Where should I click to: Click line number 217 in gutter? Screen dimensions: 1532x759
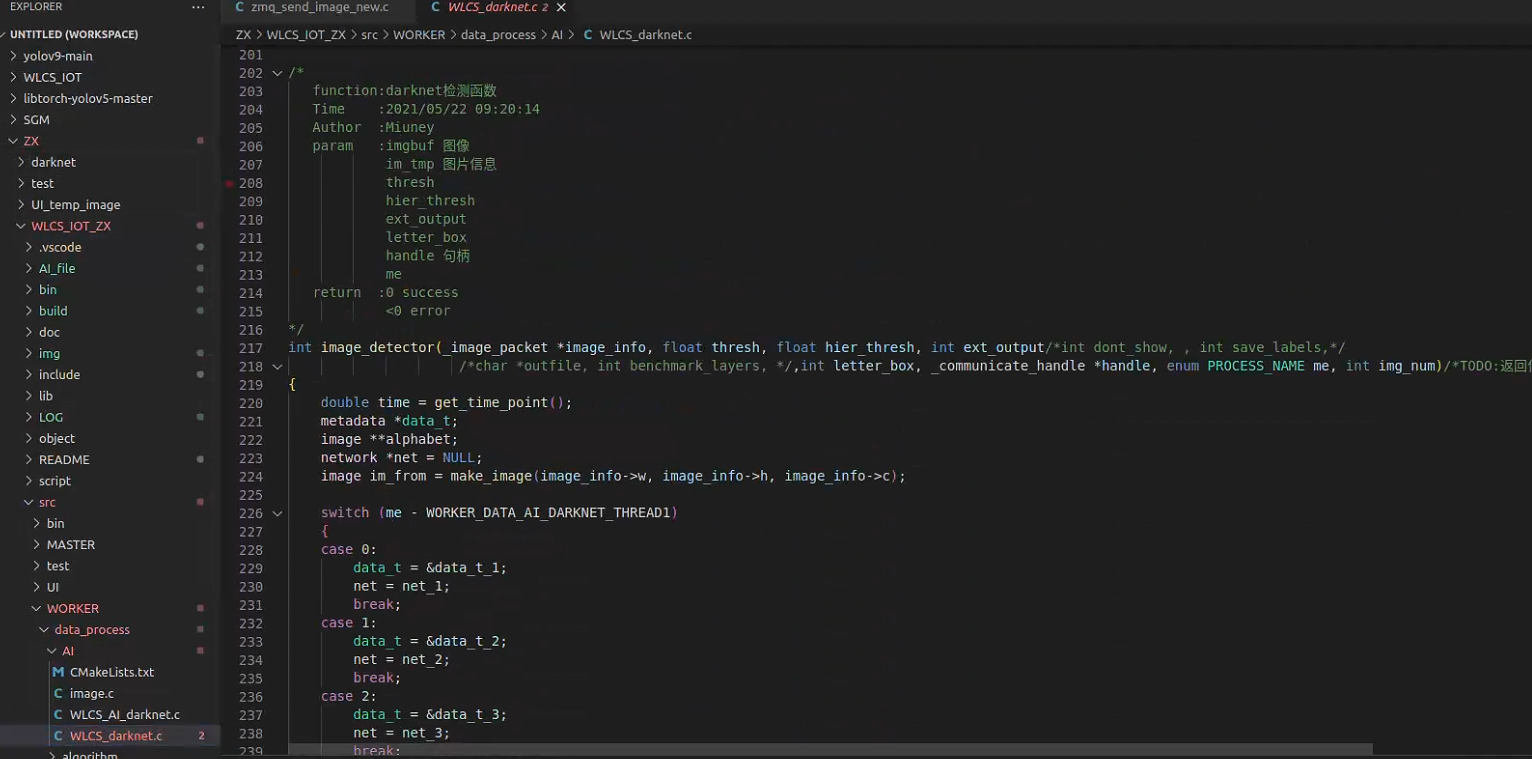pyautogui.click(x=251, y=348)
